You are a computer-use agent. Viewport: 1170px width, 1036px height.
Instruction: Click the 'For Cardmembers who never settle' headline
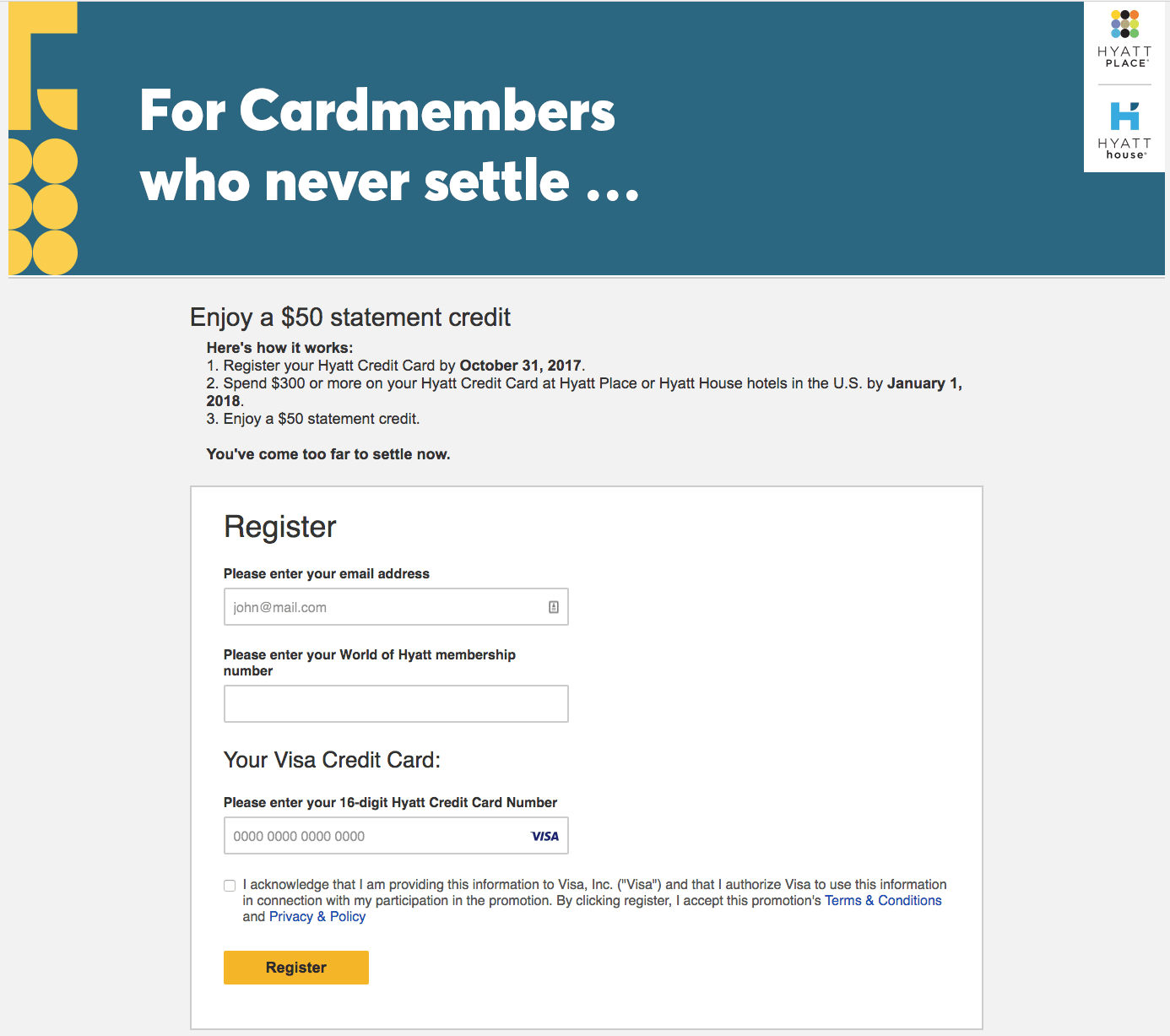click(389, 145)
